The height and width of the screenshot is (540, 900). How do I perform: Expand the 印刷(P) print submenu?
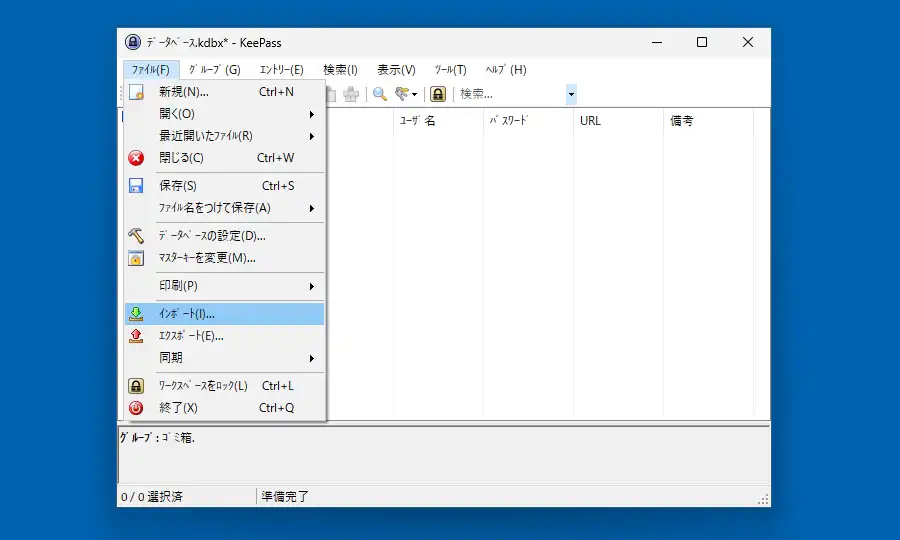point(224,286)
